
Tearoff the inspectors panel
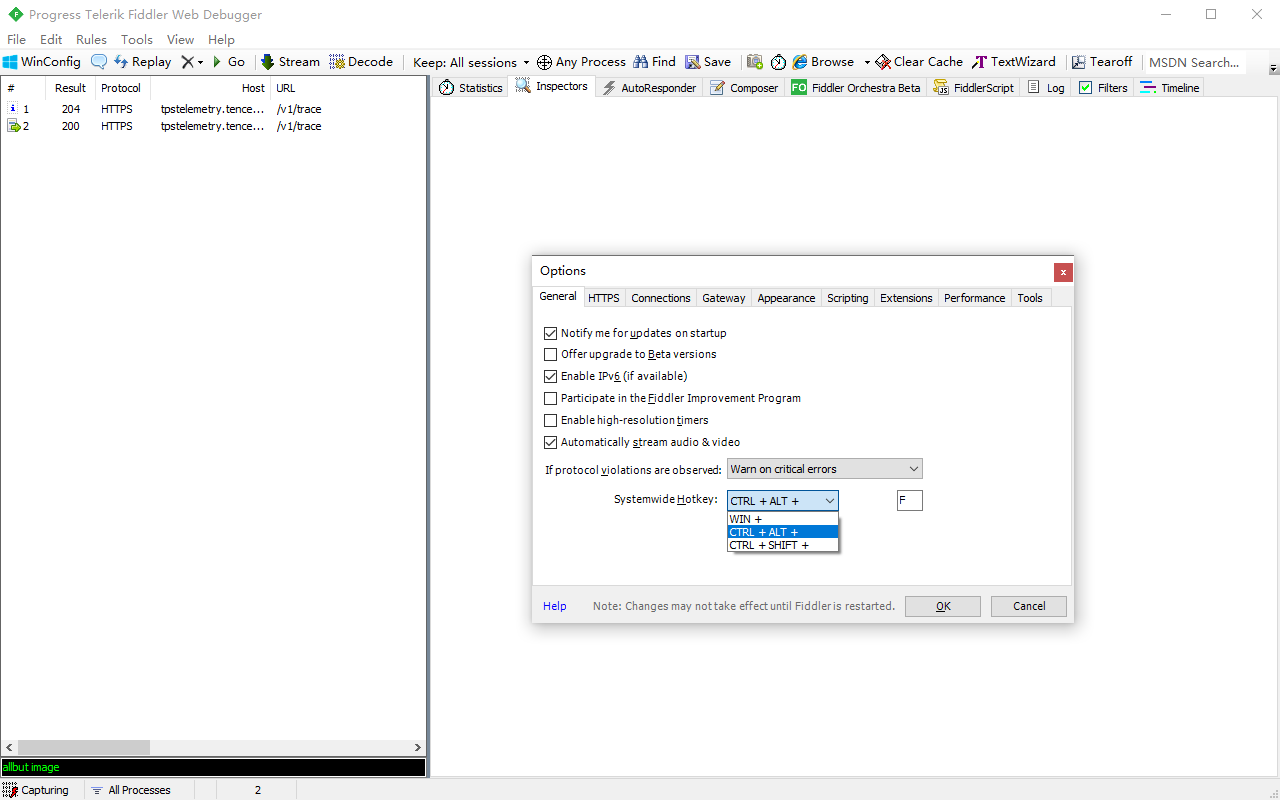click(x=1101, y=62)
